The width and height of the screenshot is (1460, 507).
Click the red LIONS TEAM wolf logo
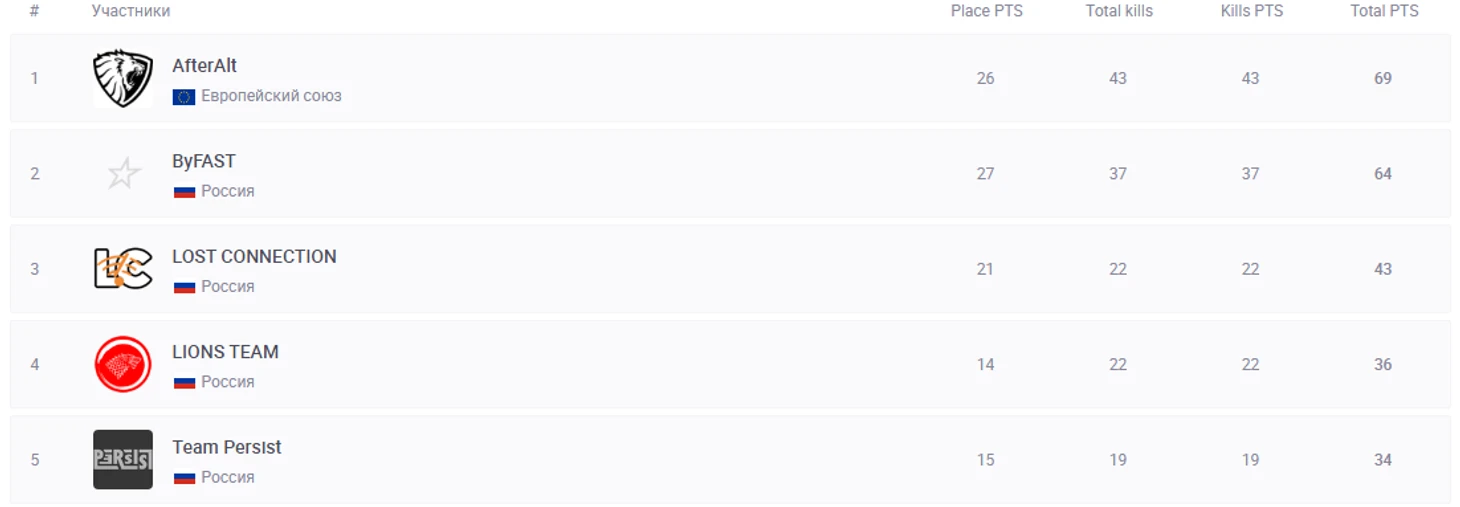coord(123,364)
